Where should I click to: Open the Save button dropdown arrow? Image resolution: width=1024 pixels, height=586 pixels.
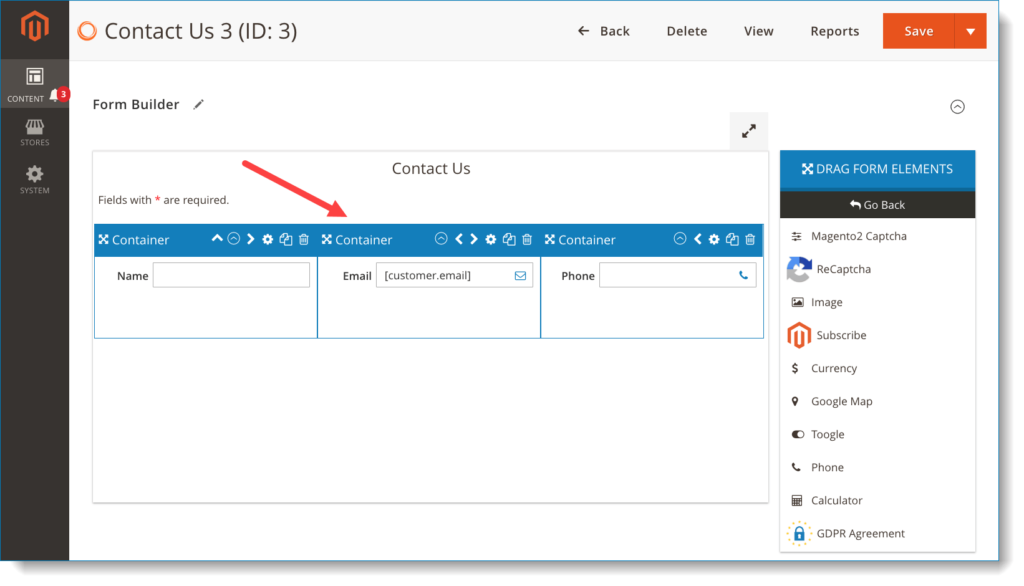pos(969,31)
